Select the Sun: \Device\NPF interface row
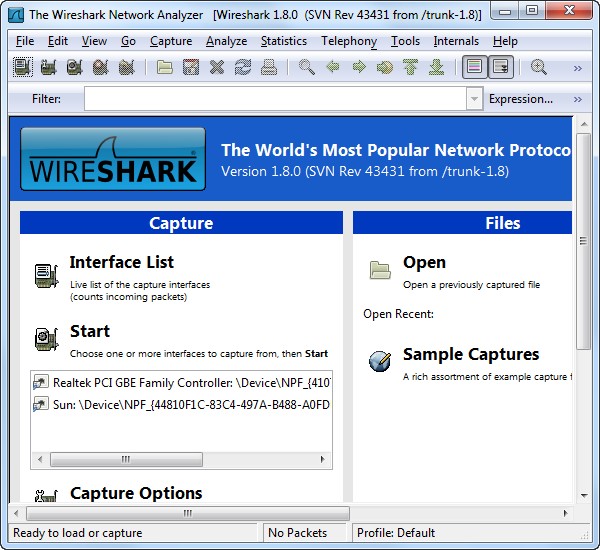The image size is (600, 550). tap(181, 405)
